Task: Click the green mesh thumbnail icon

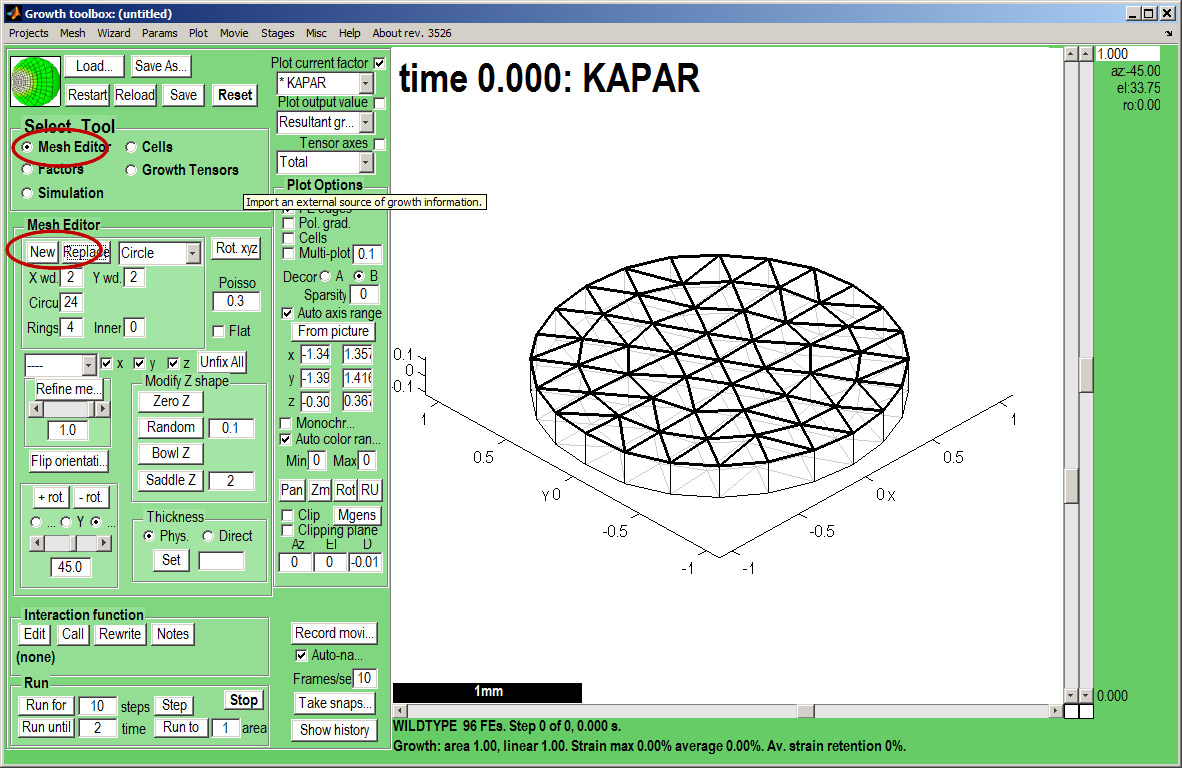Action: tap(36, 81)
